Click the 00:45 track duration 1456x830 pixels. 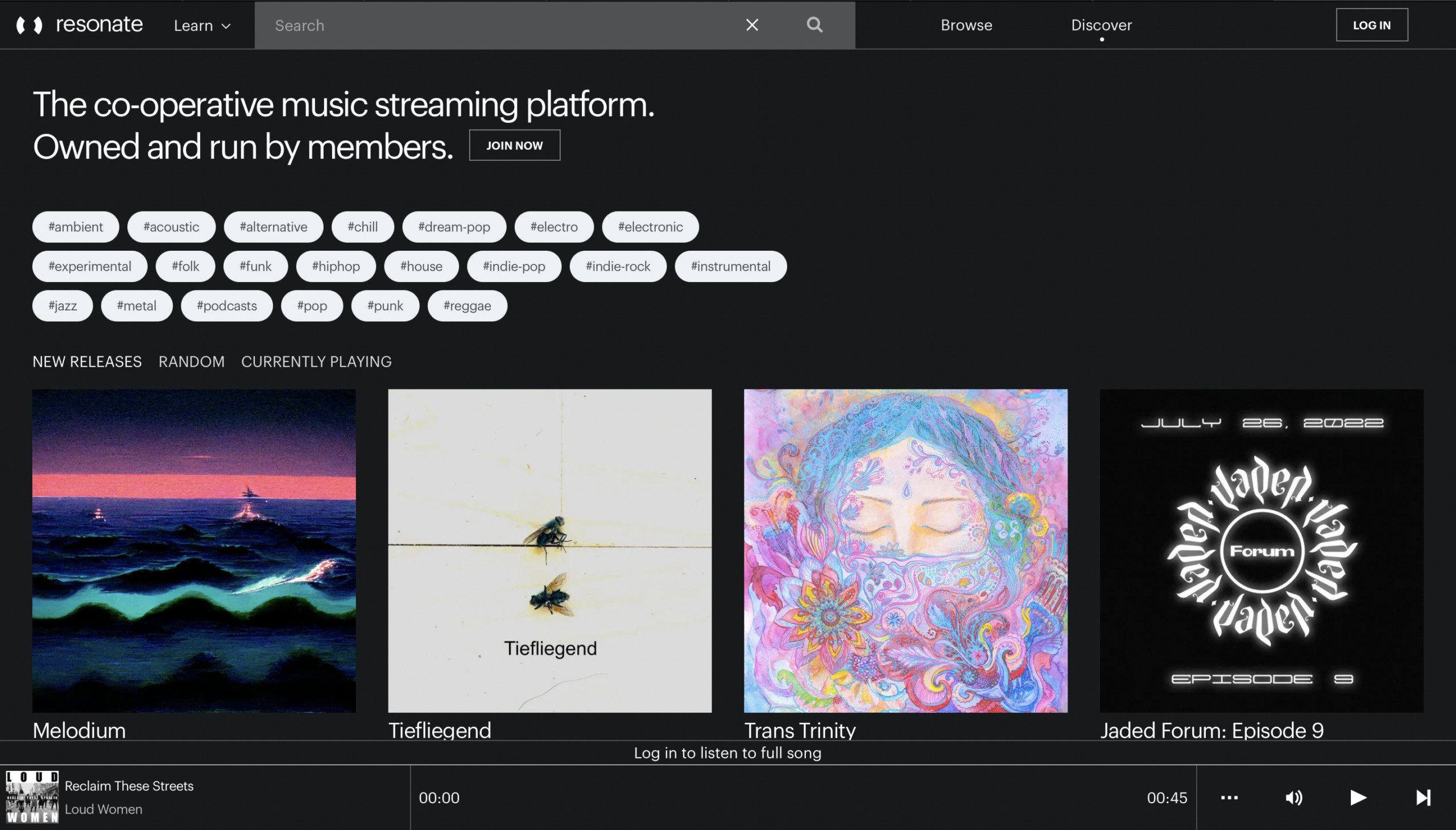[x=1167, y=798]
